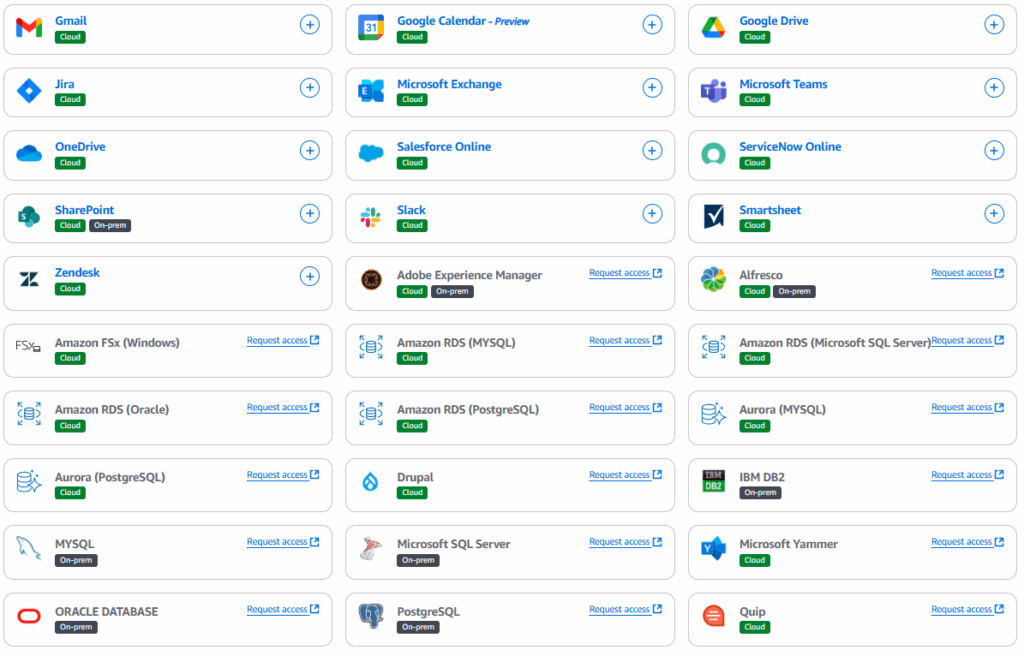Click the PostgreSQL elephant logo icon
Viewport: 1024px width, 656px height.
(371, 615)
